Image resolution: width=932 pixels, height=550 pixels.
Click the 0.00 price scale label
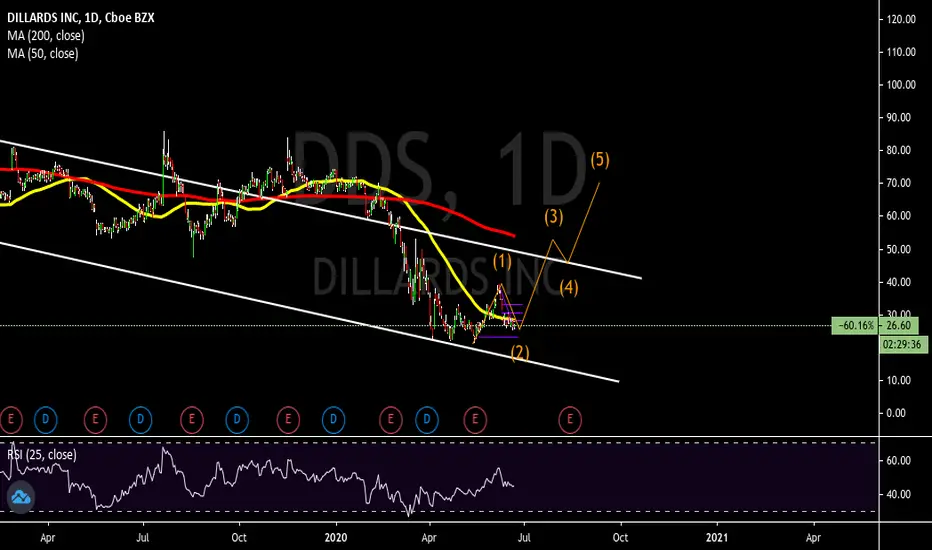coord(896,413)
